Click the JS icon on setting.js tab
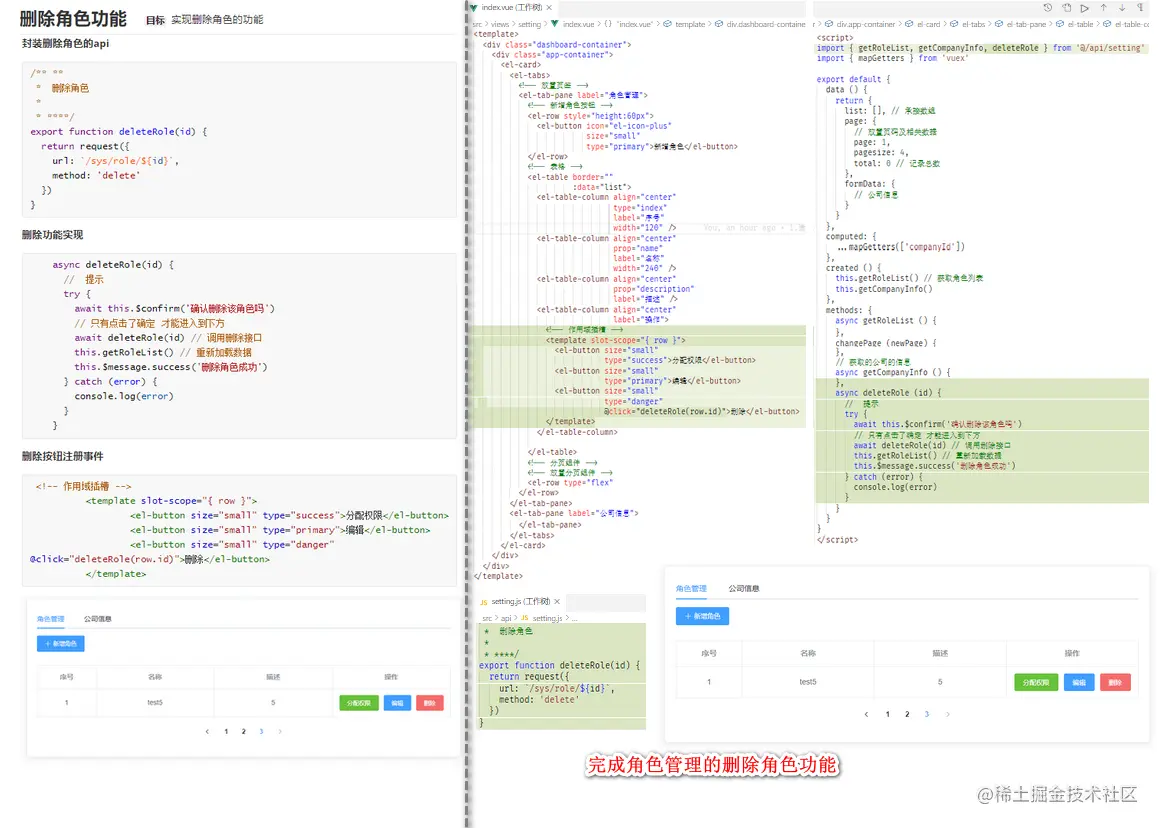Screen dimensions: 1161x828 484,602
